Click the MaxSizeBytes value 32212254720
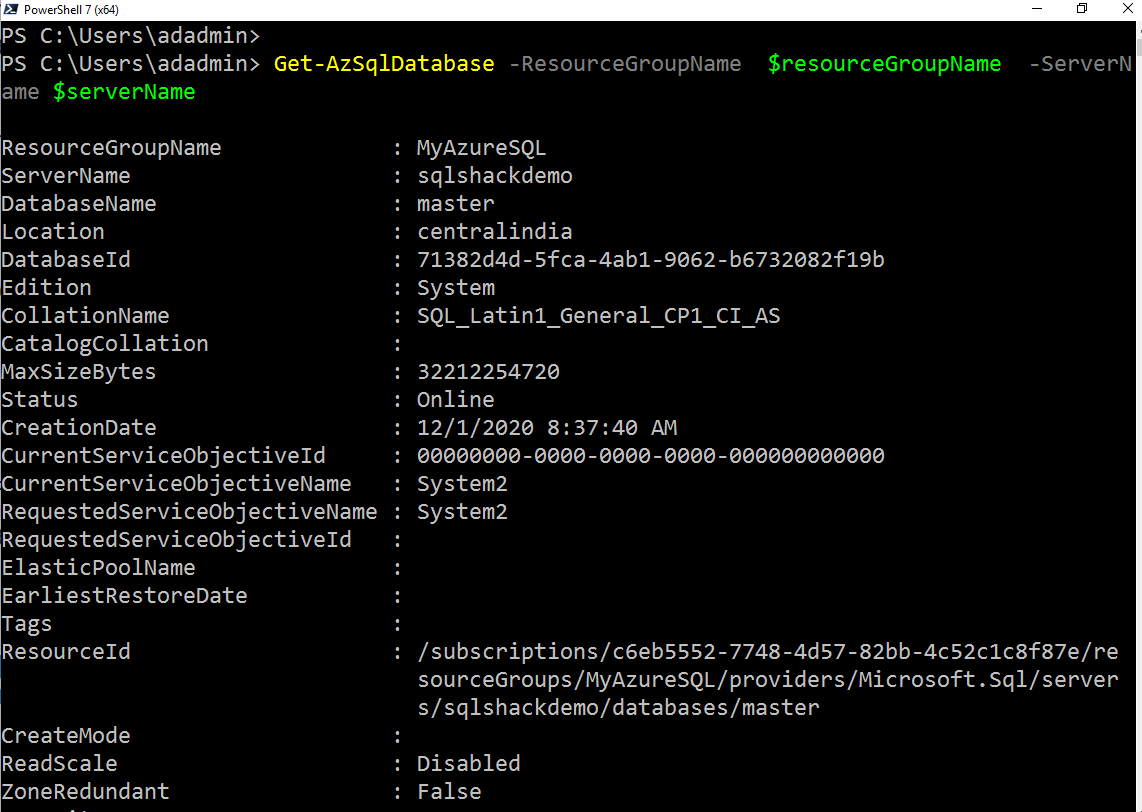This screenshot has width=1142, height=812. click(488, 372)
